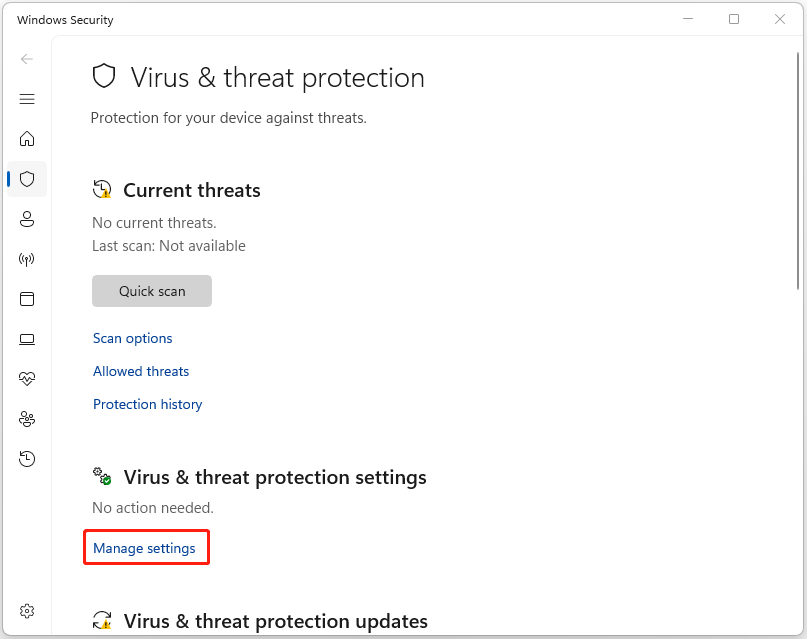This screenshot has height=639, width=807.
Task: Open Protection history using the clock icon
Action: 27,458
